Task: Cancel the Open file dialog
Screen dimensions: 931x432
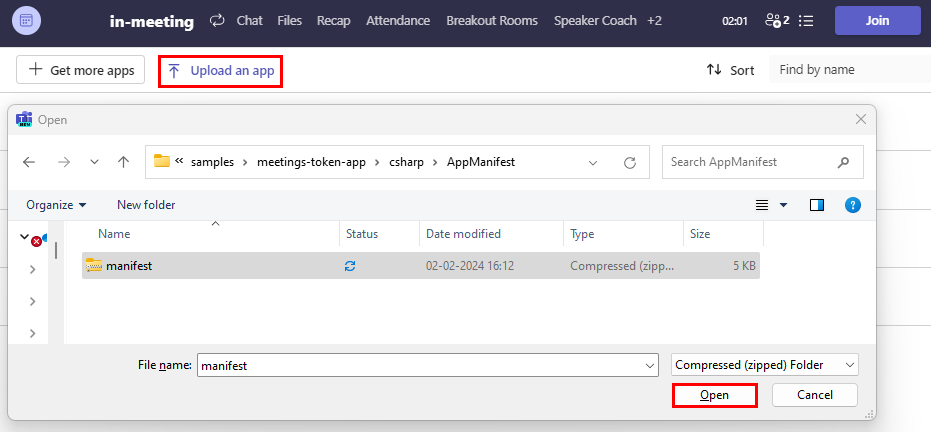Action: (x=815, y=395)
